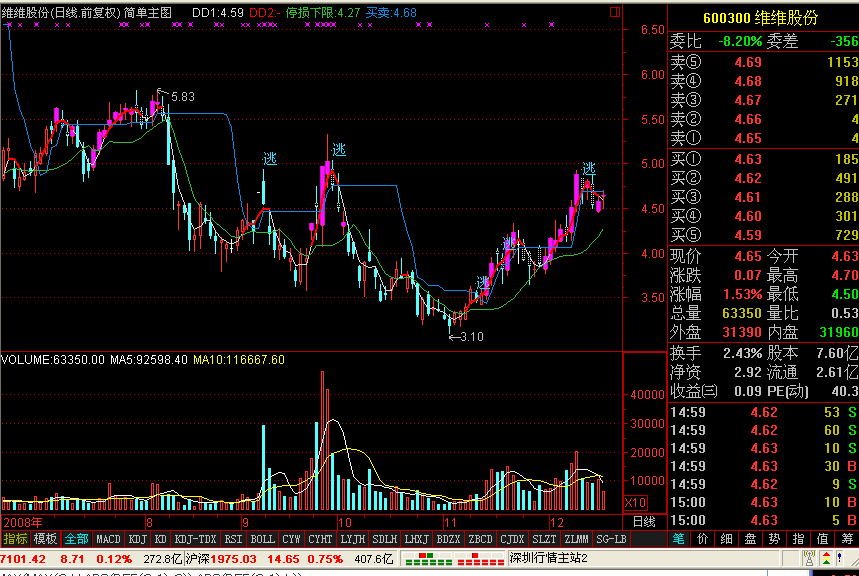Switch indicator to BOLL
This screenshot has height=576, width=859.
262,539
